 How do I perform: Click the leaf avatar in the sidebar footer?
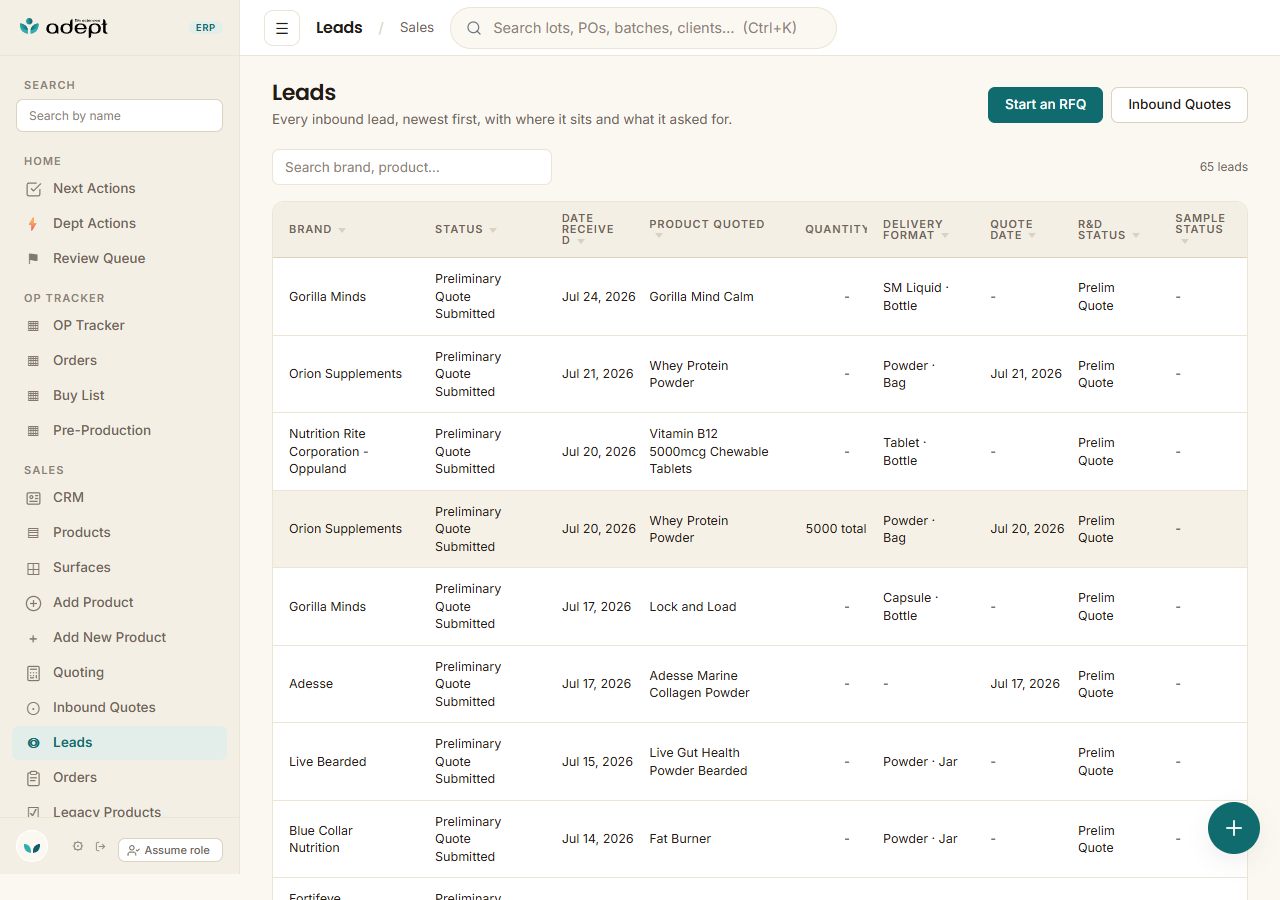pos(32,846)
